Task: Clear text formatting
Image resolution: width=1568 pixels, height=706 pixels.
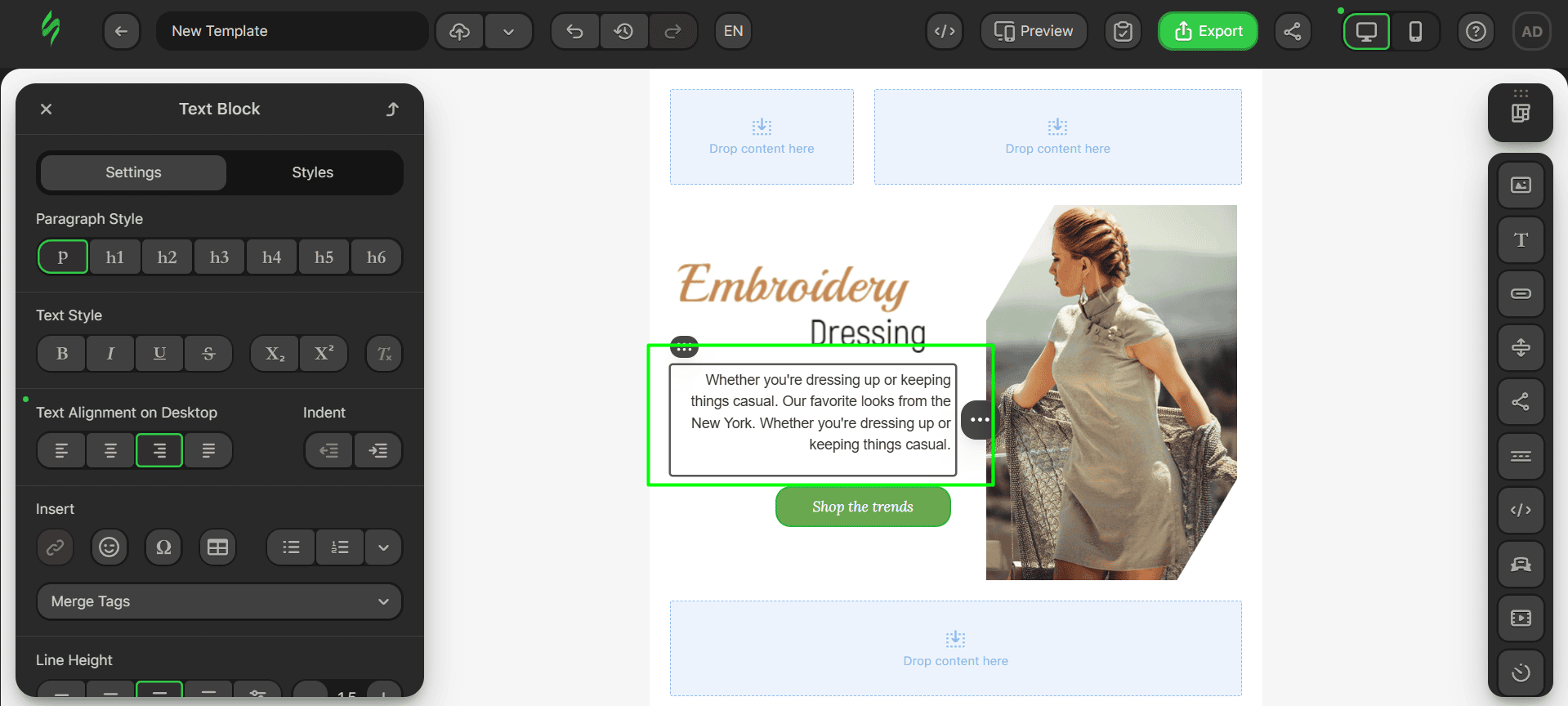Action: [x=384, y=354]
